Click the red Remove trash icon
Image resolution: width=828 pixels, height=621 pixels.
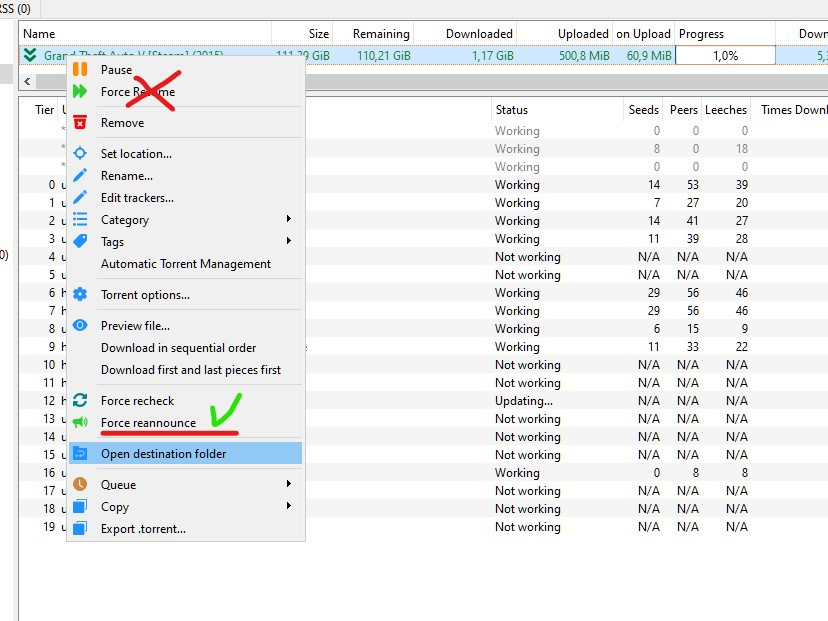pyautogui.click(x=80, y=123)
